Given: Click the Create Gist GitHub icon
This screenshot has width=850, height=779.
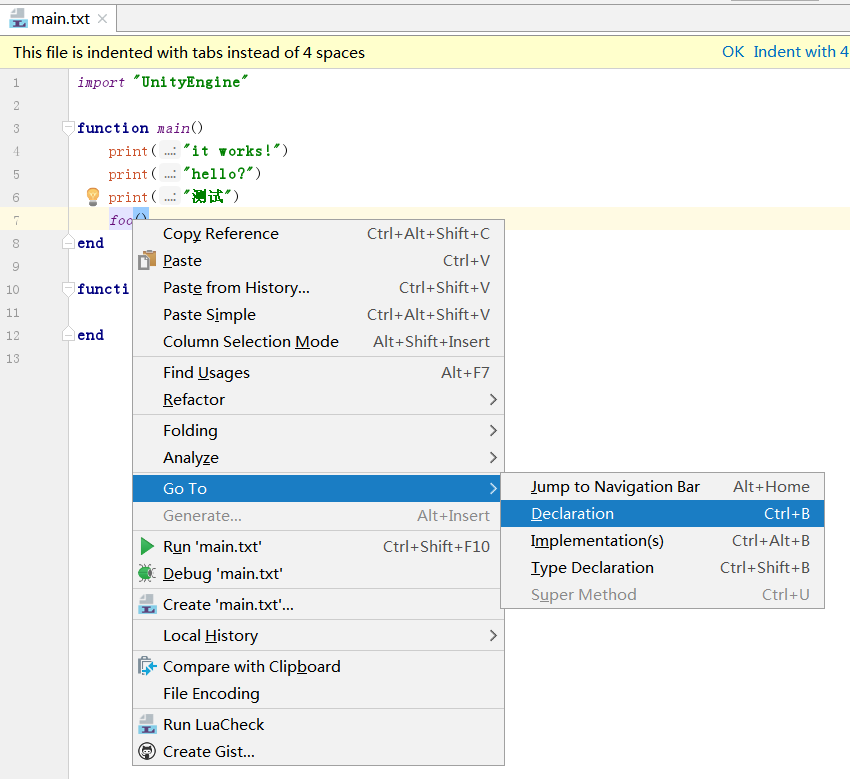Looking at the screenshot, I should (x=147, y=751).
